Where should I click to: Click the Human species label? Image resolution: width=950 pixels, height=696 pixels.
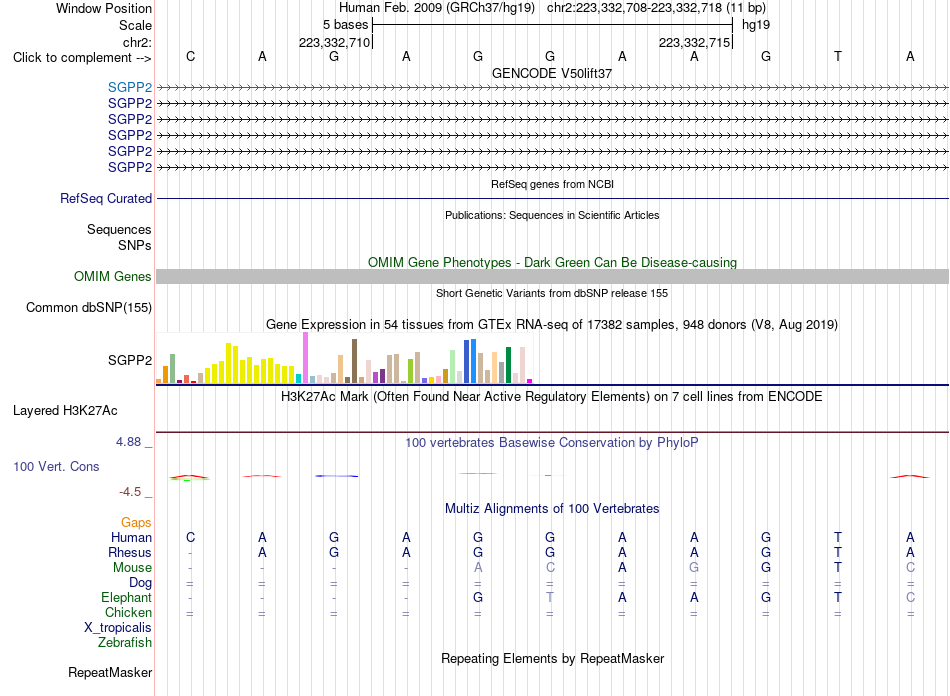(x=131, y=537)
